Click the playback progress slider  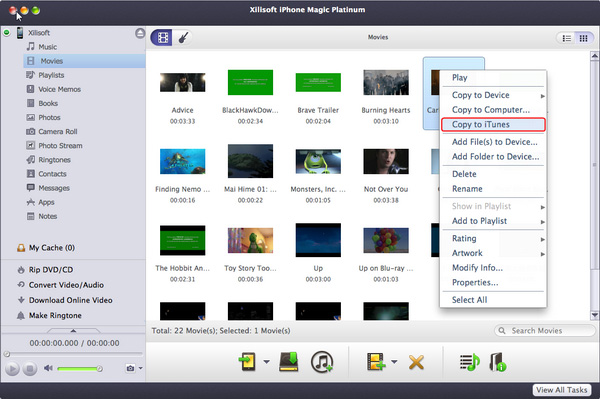tap(73, 354)
